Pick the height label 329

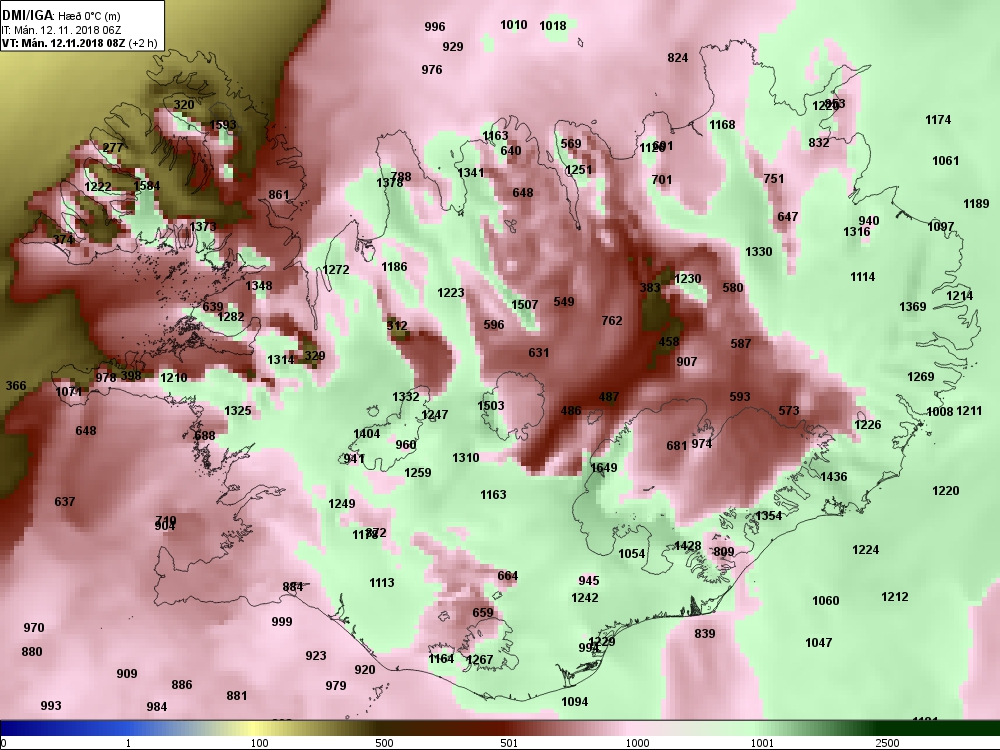pyautogui.click(x=314, y=356)
